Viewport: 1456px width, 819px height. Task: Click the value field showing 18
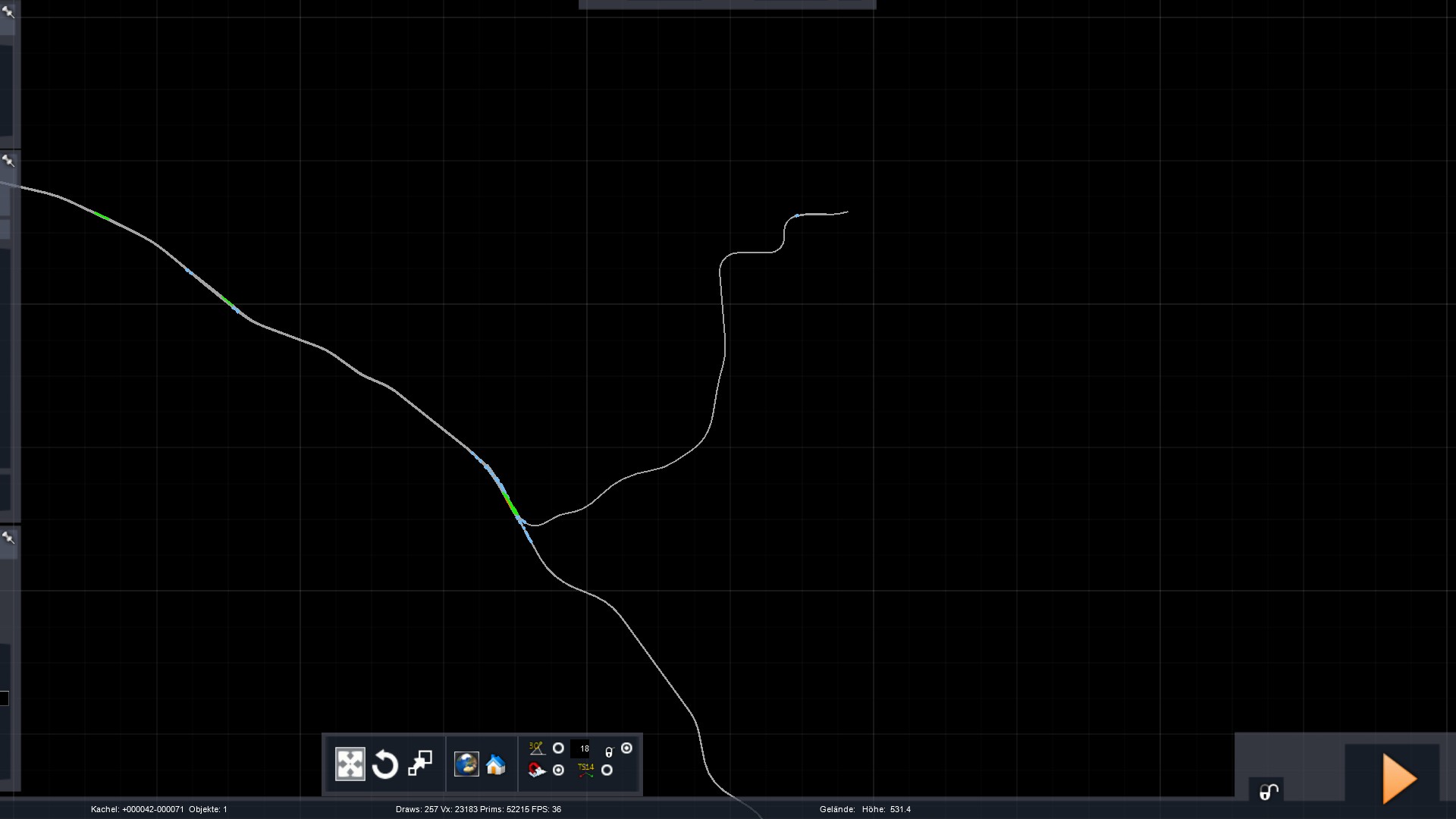(581, 749)
